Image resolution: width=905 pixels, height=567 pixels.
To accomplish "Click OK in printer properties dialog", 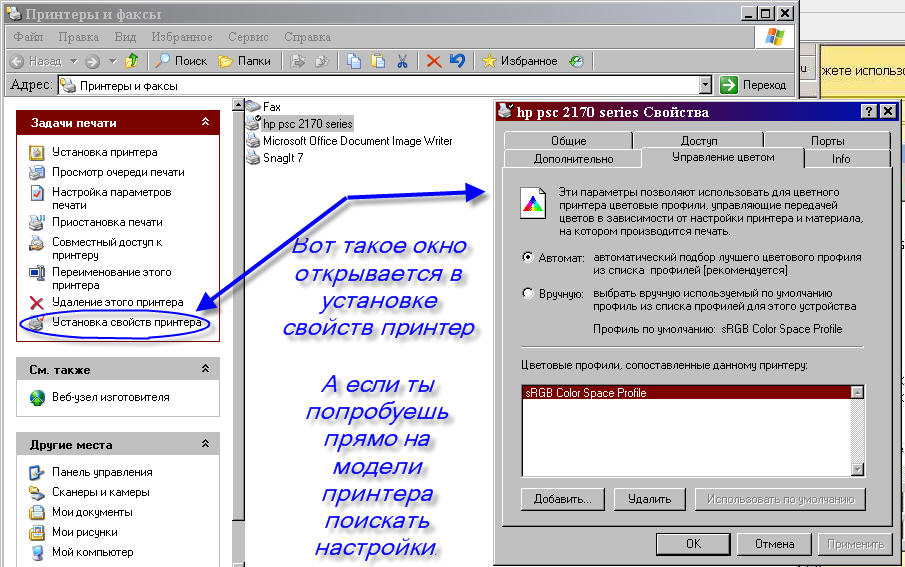I will 693,544.
